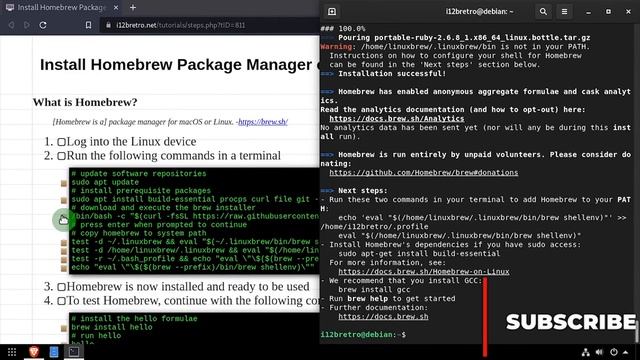Close the terminal window

[628, 11]
